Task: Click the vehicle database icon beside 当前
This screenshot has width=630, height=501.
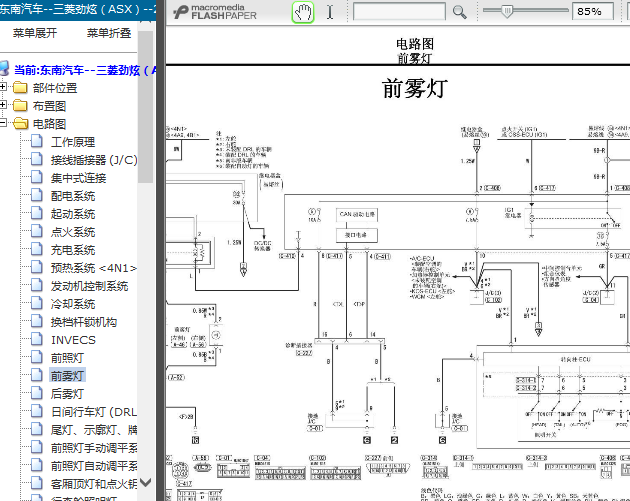Action: 4,69
